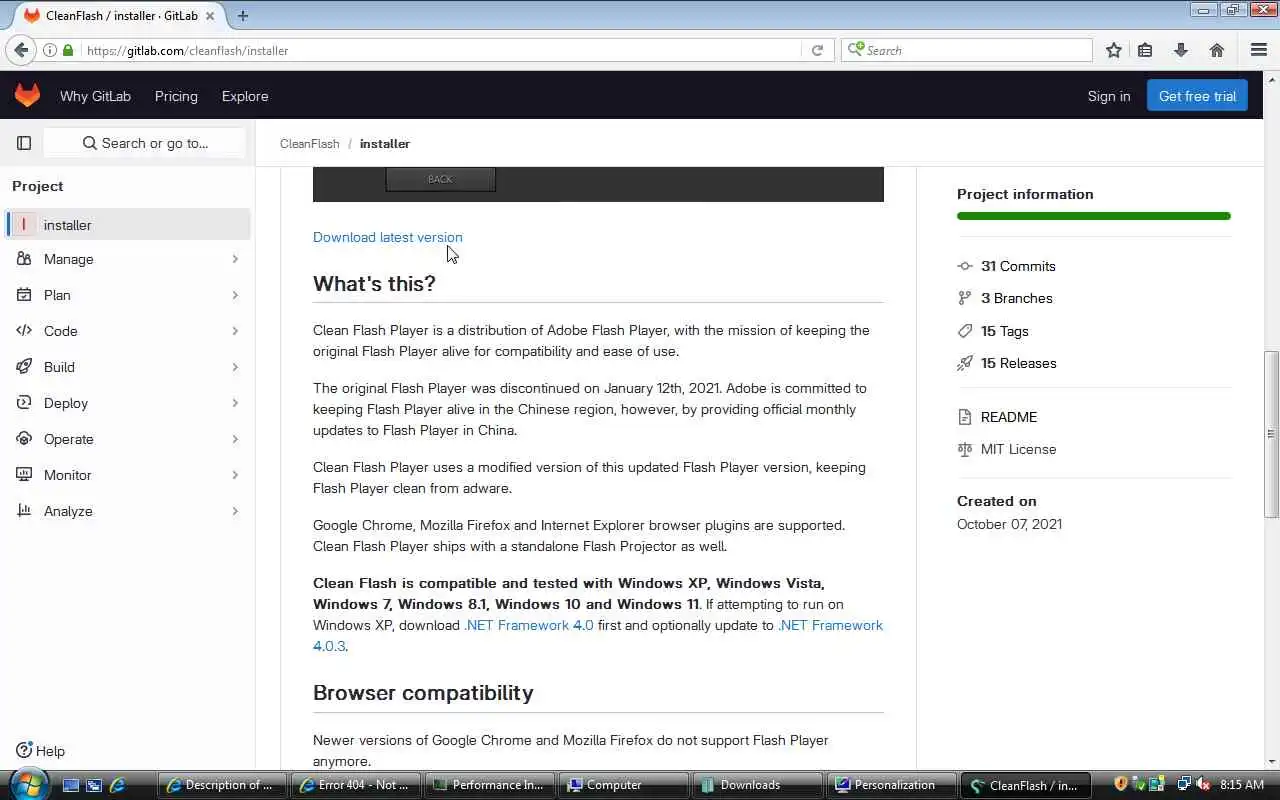This screenshot has height=800, width=1280.
Task: Open 3 Branches link
Action: point(1017,298)
